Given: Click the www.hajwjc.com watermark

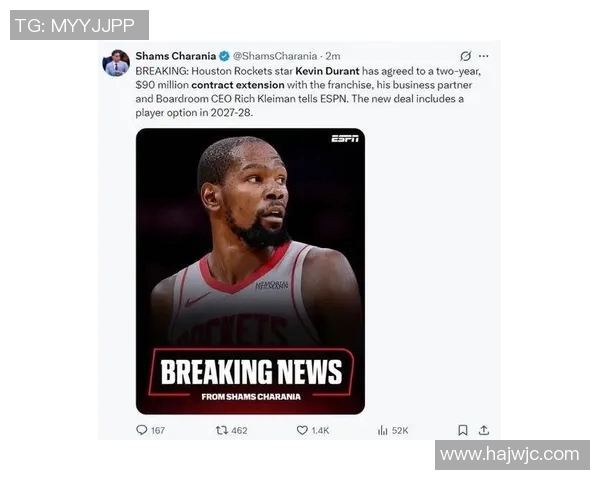Looking at the screenshot, I should coord(509,454).
